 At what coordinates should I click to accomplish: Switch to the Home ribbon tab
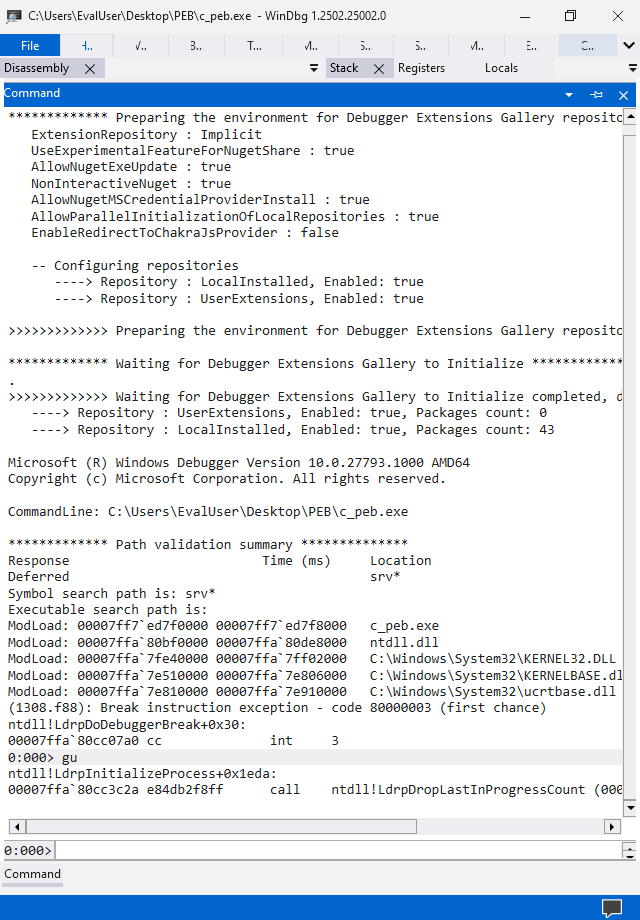click(x=87, y=45)
